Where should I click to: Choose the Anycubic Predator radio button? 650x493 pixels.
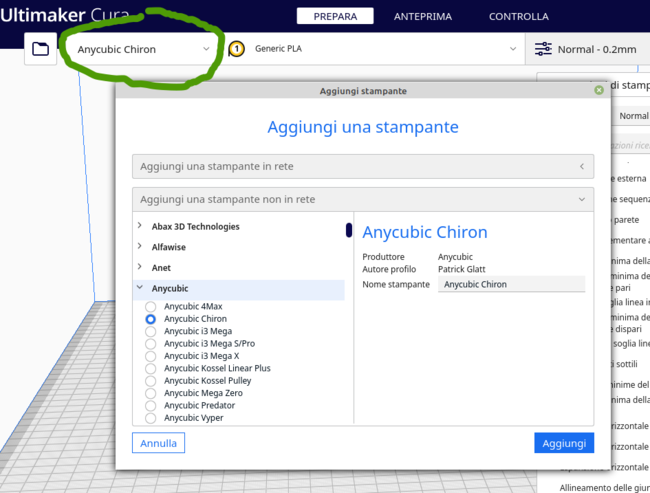pyautogui.click(x=151, y=405)
